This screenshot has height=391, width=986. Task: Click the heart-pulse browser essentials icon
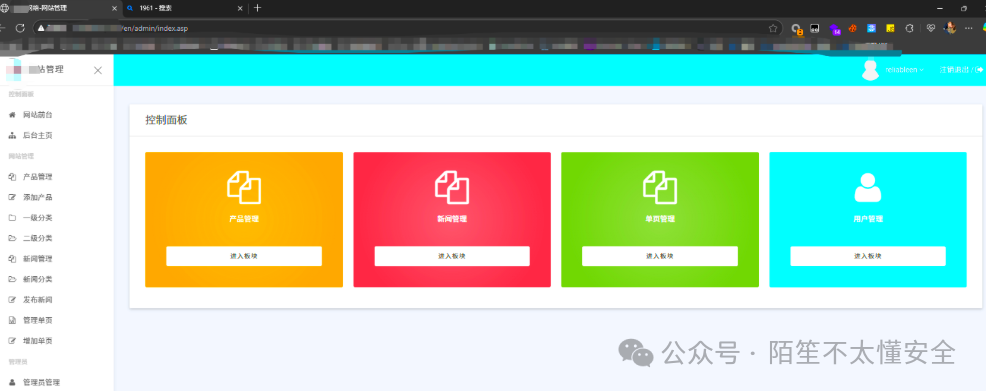click(x=931, y=28)
